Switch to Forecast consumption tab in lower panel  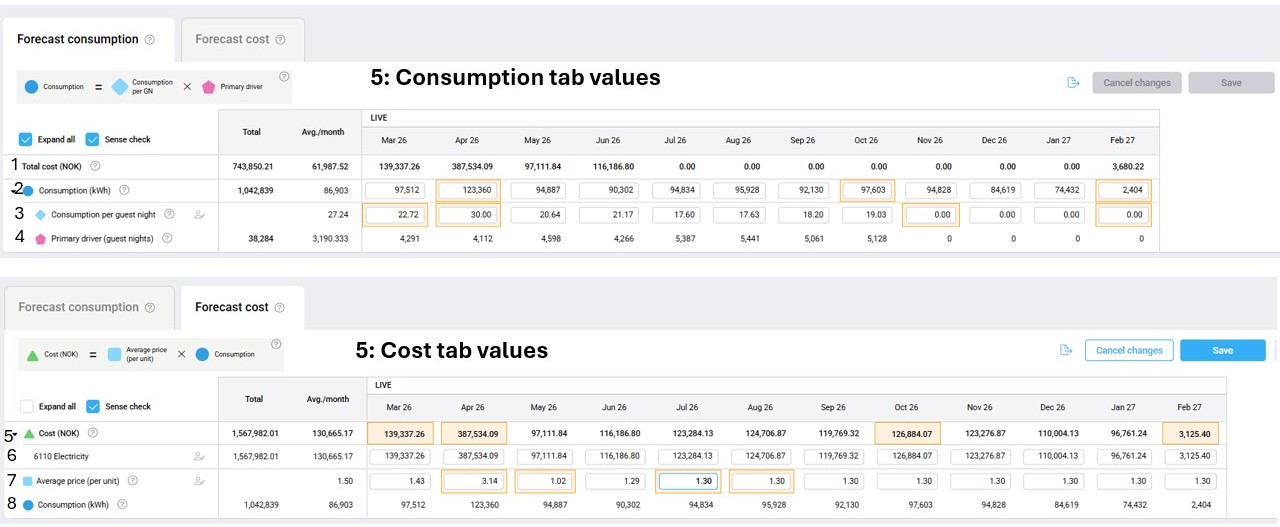tap(86, 307)
